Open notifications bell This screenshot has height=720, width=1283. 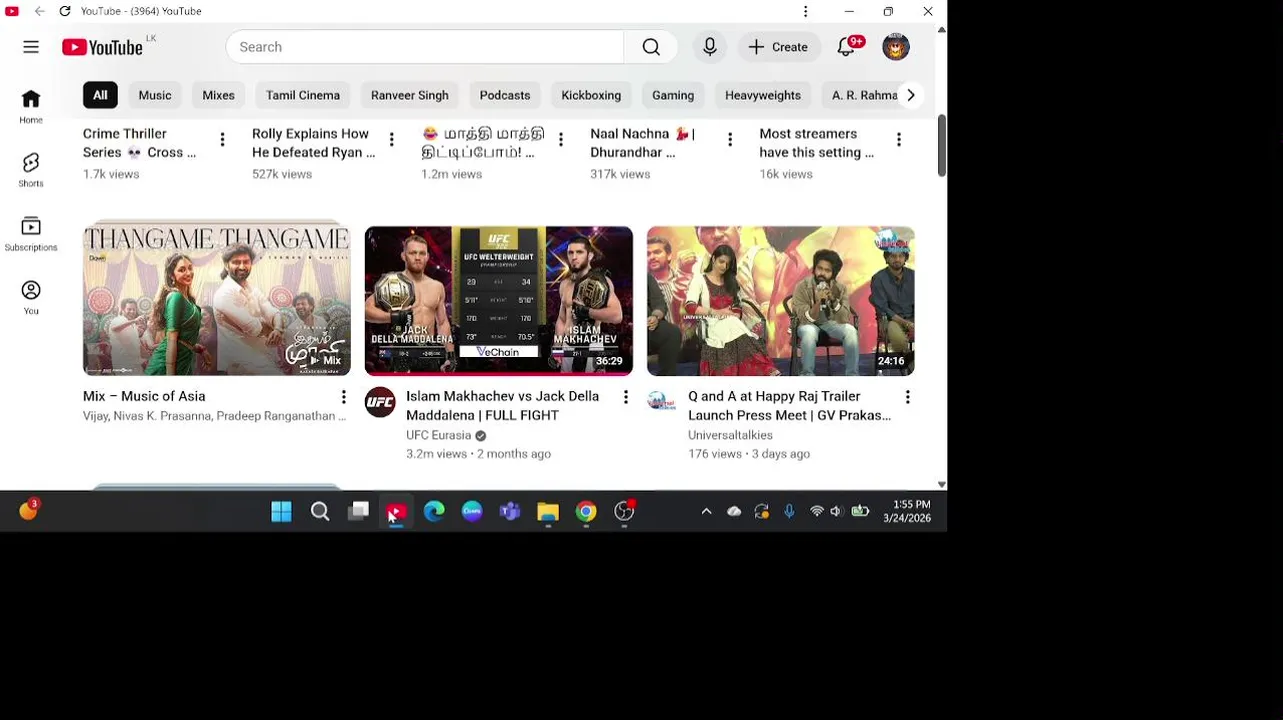click(x=847, y=47)
